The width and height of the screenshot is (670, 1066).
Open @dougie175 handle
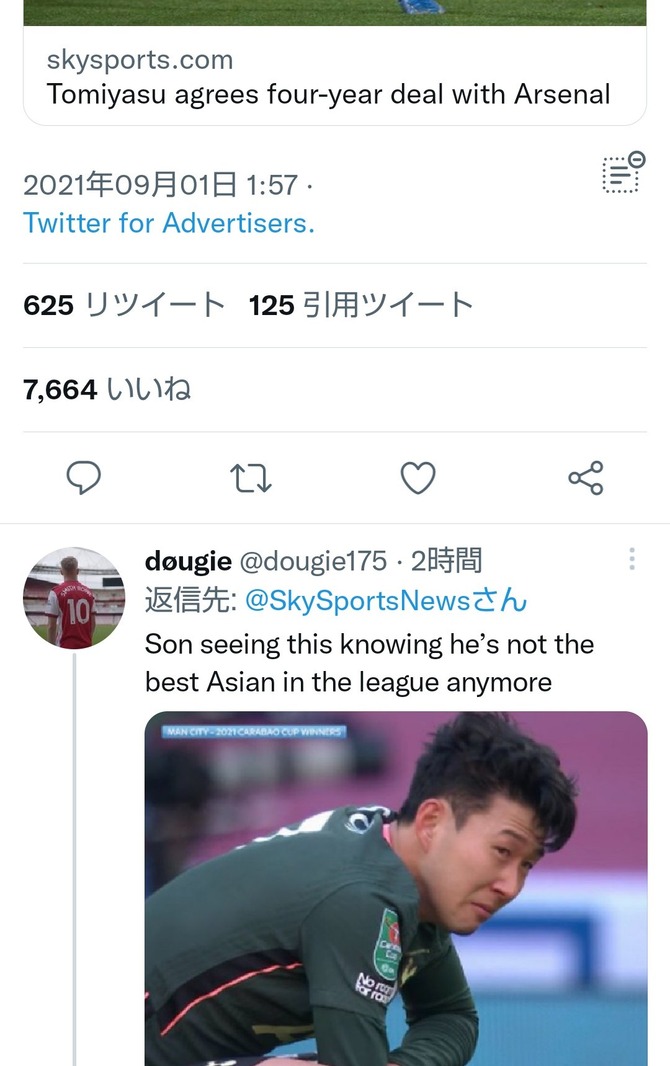click(x=313, y=561)
